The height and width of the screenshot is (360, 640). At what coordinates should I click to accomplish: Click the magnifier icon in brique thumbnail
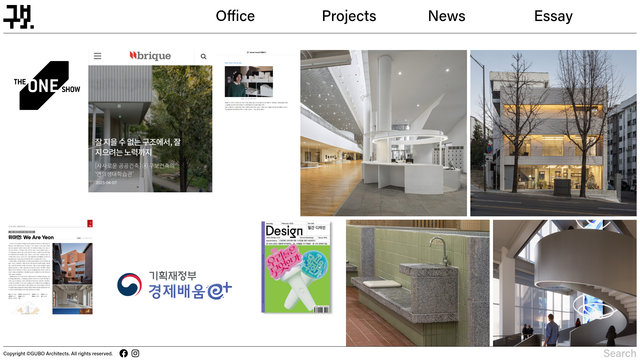(203, 56)
